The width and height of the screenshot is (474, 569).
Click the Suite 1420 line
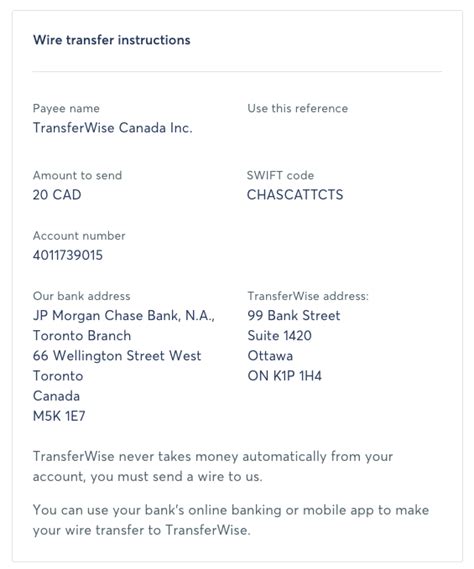[x=279, y=336]
